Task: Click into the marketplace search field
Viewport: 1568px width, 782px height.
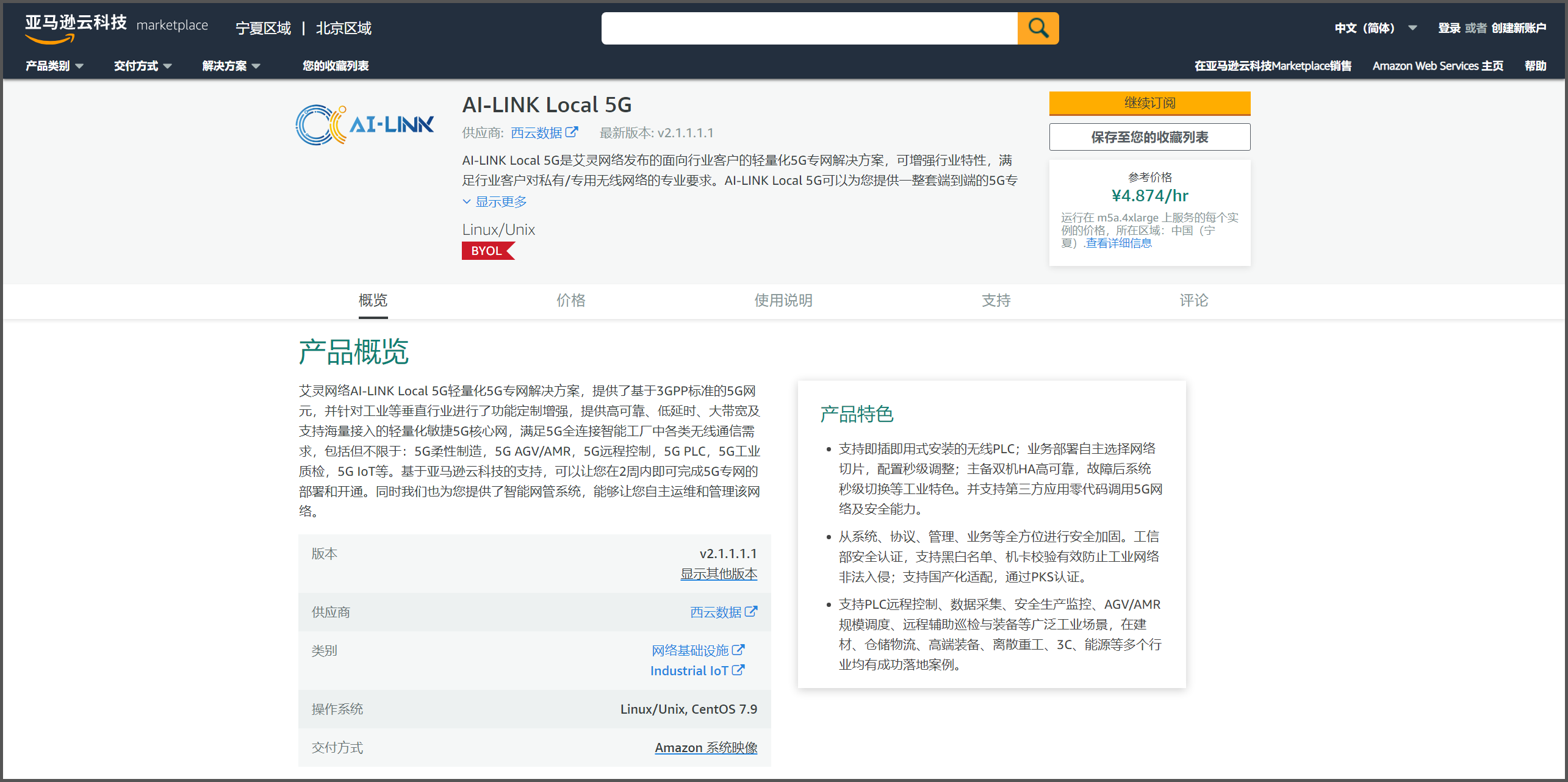Action: [x=809, y=28]
